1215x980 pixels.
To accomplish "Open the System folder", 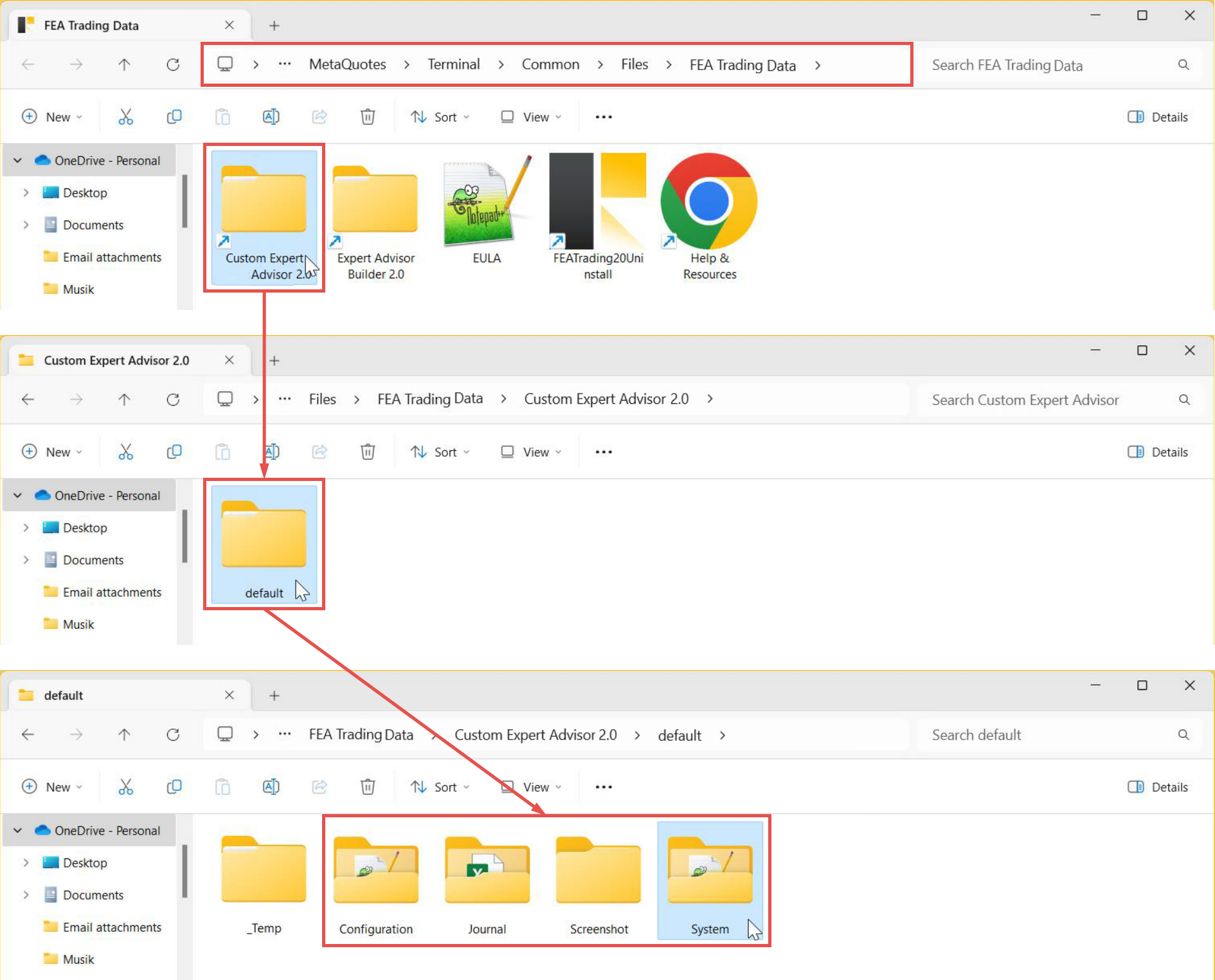I will 710,880.
